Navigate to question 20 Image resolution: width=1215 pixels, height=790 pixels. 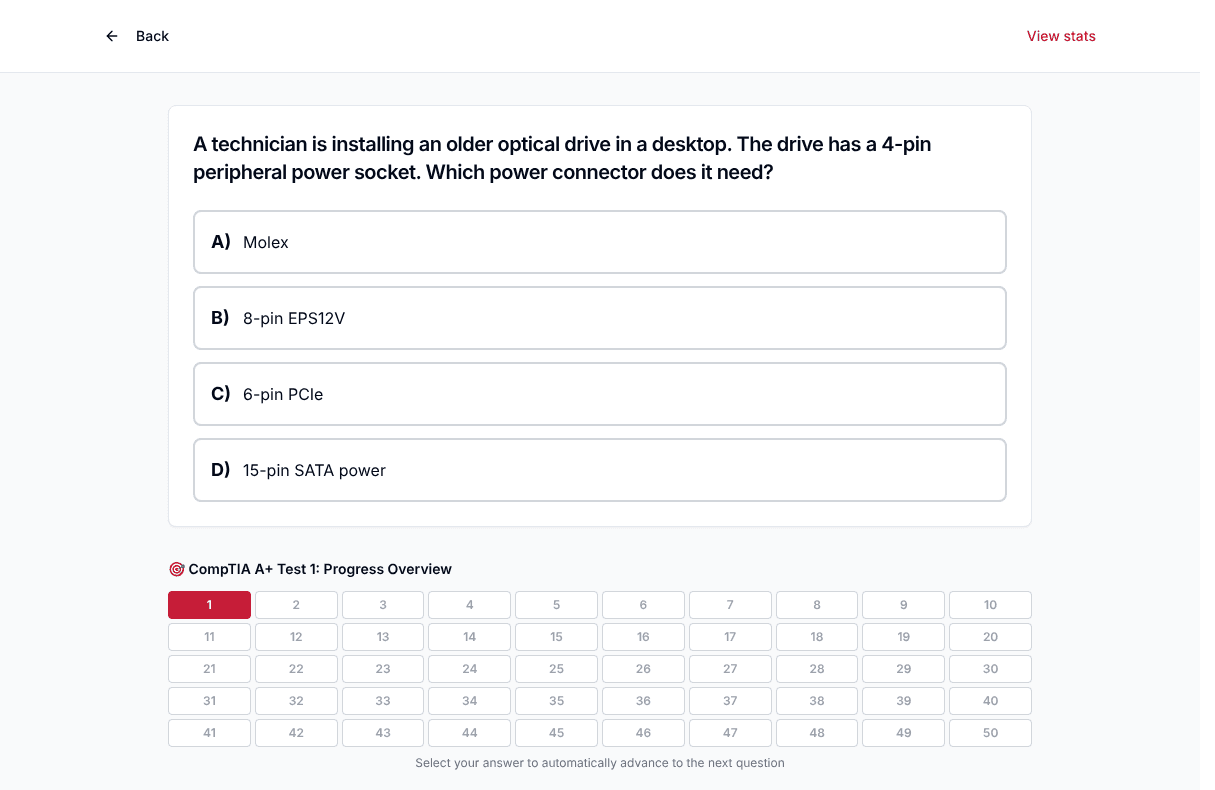(990, 637)
